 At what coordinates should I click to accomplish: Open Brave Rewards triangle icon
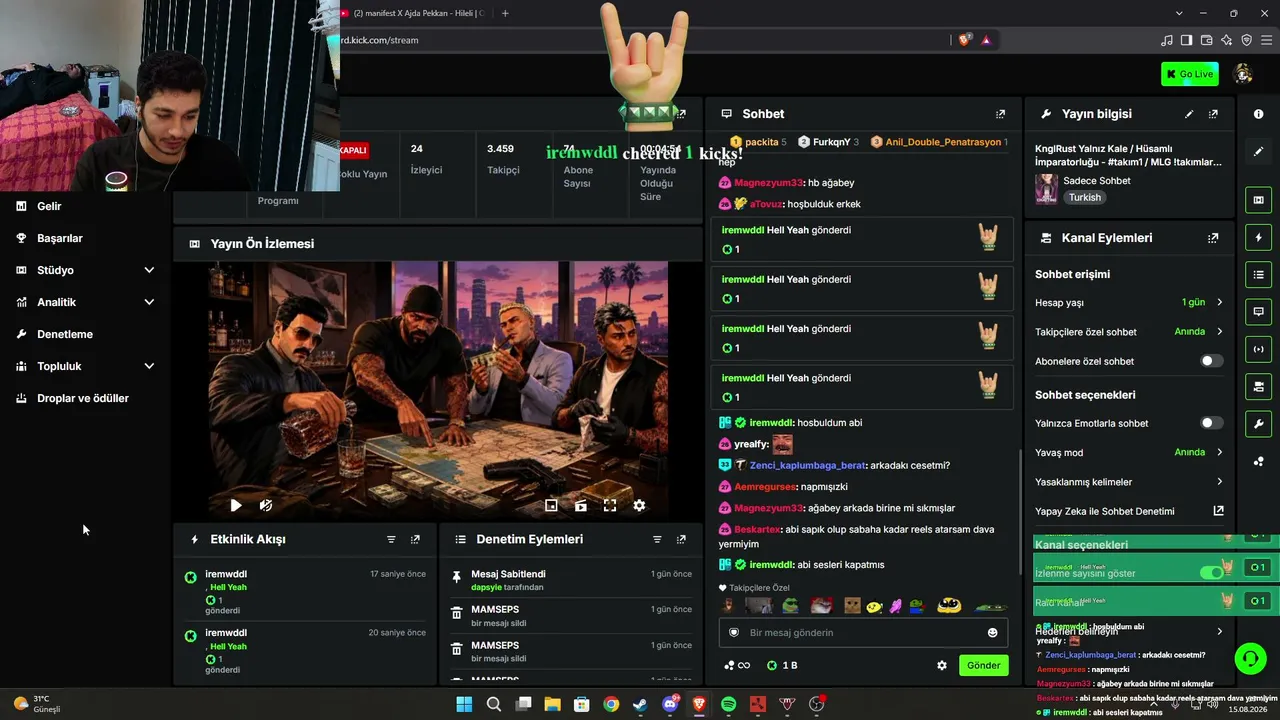(x=986, y=40)
